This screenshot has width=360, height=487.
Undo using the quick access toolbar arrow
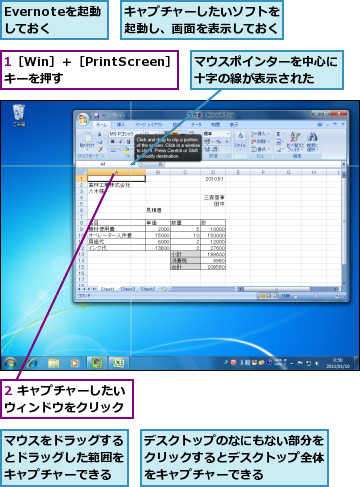pyautogui.click(x=104, y=116)
